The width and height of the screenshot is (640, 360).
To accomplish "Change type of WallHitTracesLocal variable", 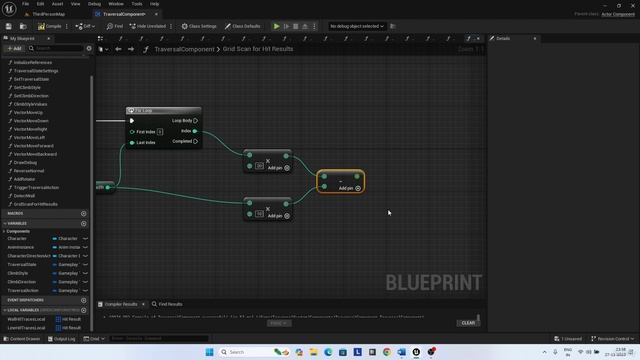I will (69, 319).
